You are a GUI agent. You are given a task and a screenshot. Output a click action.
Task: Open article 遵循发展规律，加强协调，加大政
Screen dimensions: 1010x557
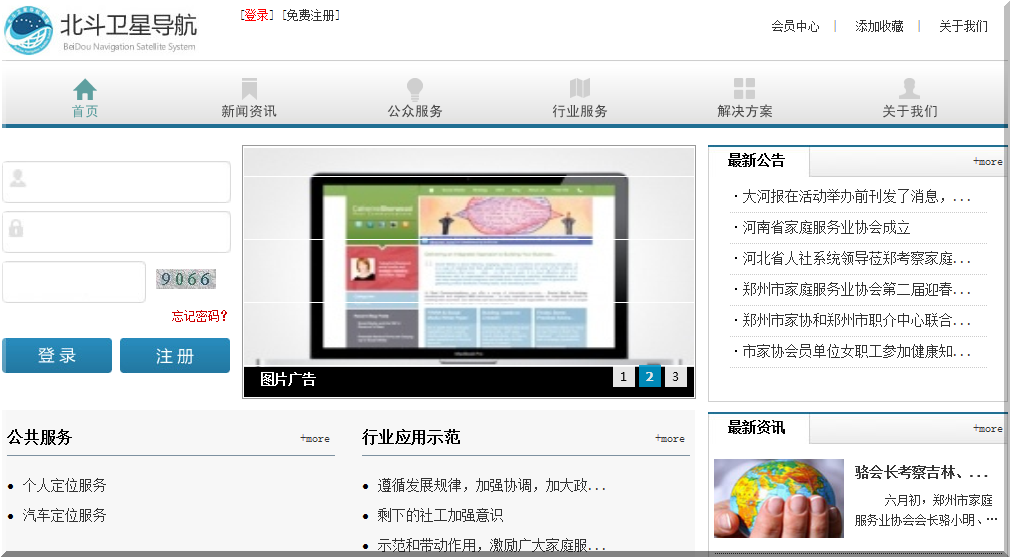[492, 486]
